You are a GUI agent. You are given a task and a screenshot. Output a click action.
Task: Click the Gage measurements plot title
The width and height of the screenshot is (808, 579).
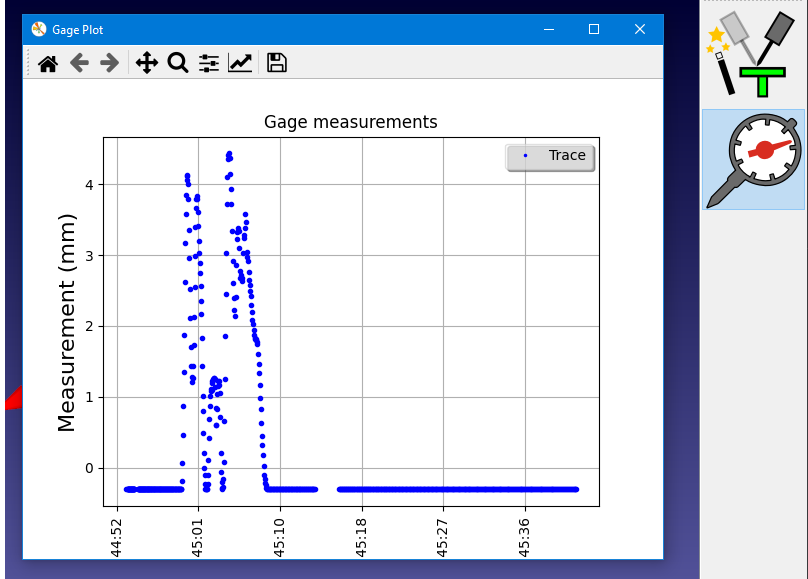pyautogui.click(x=350, y=122)
